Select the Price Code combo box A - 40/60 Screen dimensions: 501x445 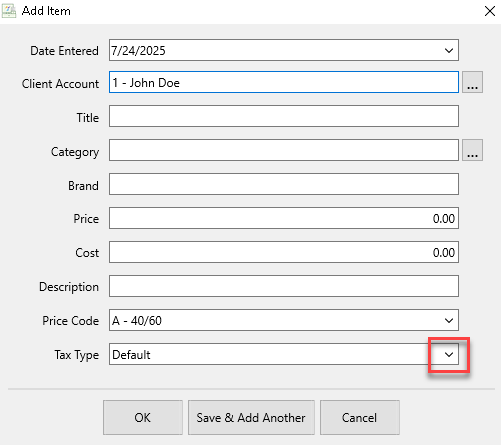click(284, 320)
